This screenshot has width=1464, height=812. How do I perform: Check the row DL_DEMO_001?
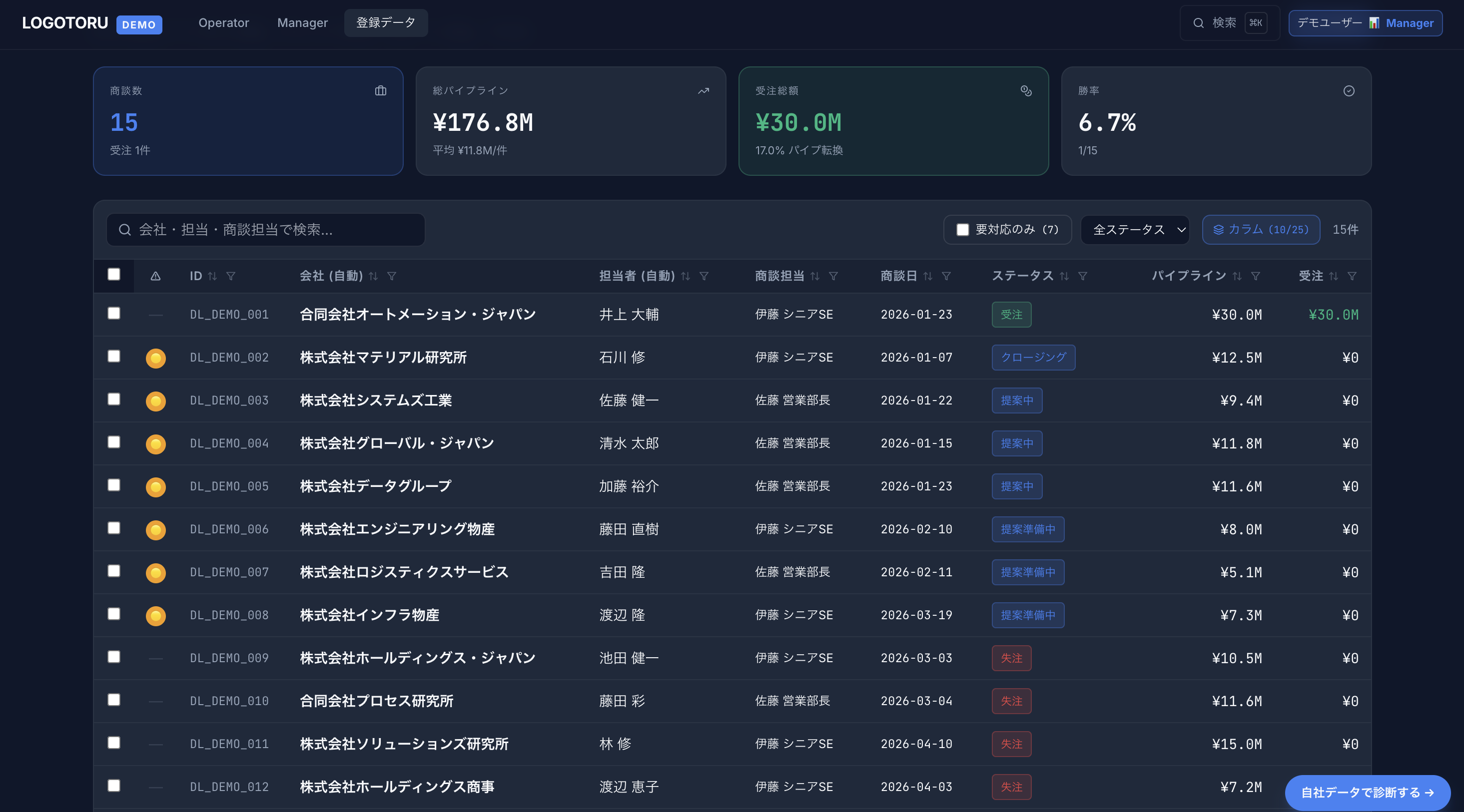tap(113, 314)
